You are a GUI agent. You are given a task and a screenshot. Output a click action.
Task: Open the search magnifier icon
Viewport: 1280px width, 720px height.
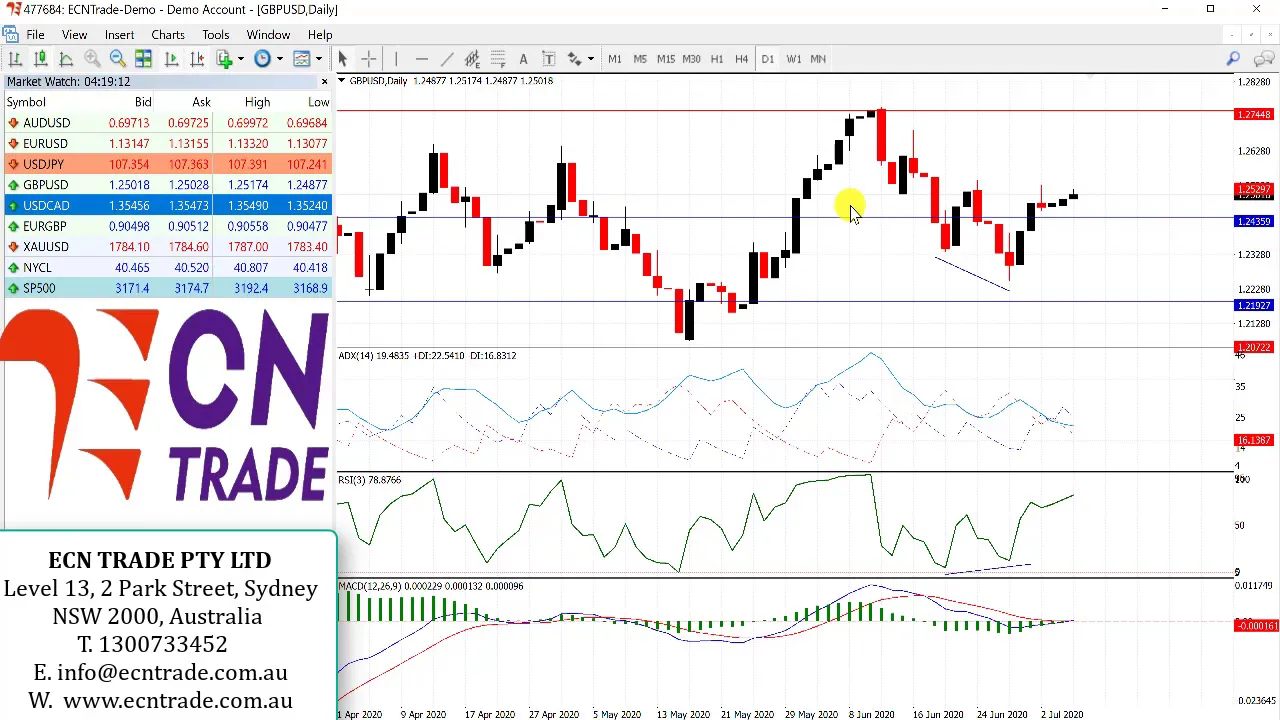pyautogui.click(x=1233, y=59)
